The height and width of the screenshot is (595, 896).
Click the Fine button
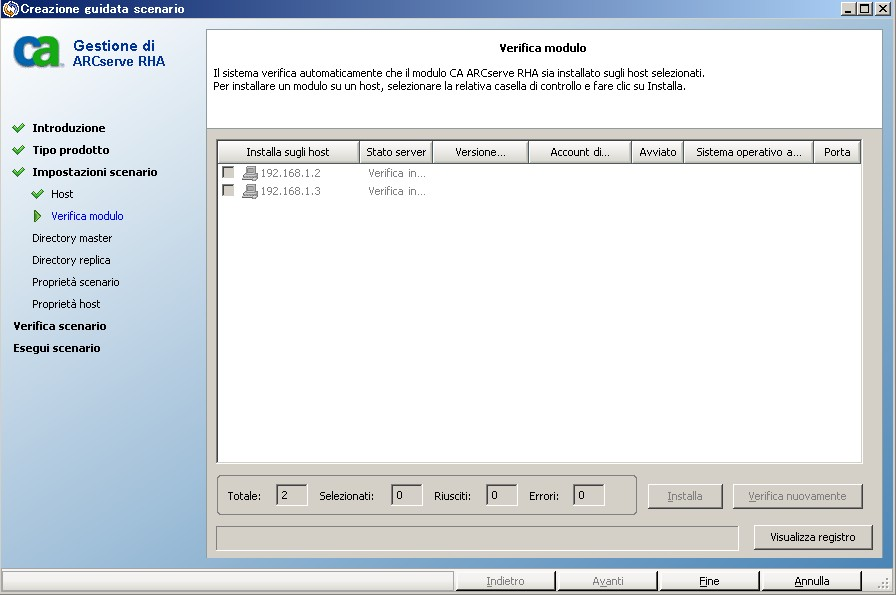(709, 580)
